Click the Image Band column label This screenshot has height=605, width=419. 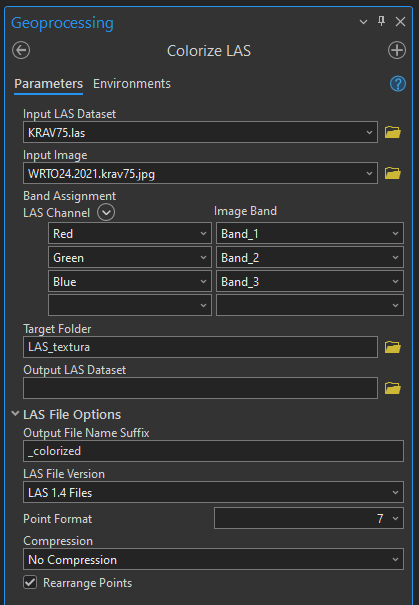(245, 211)
